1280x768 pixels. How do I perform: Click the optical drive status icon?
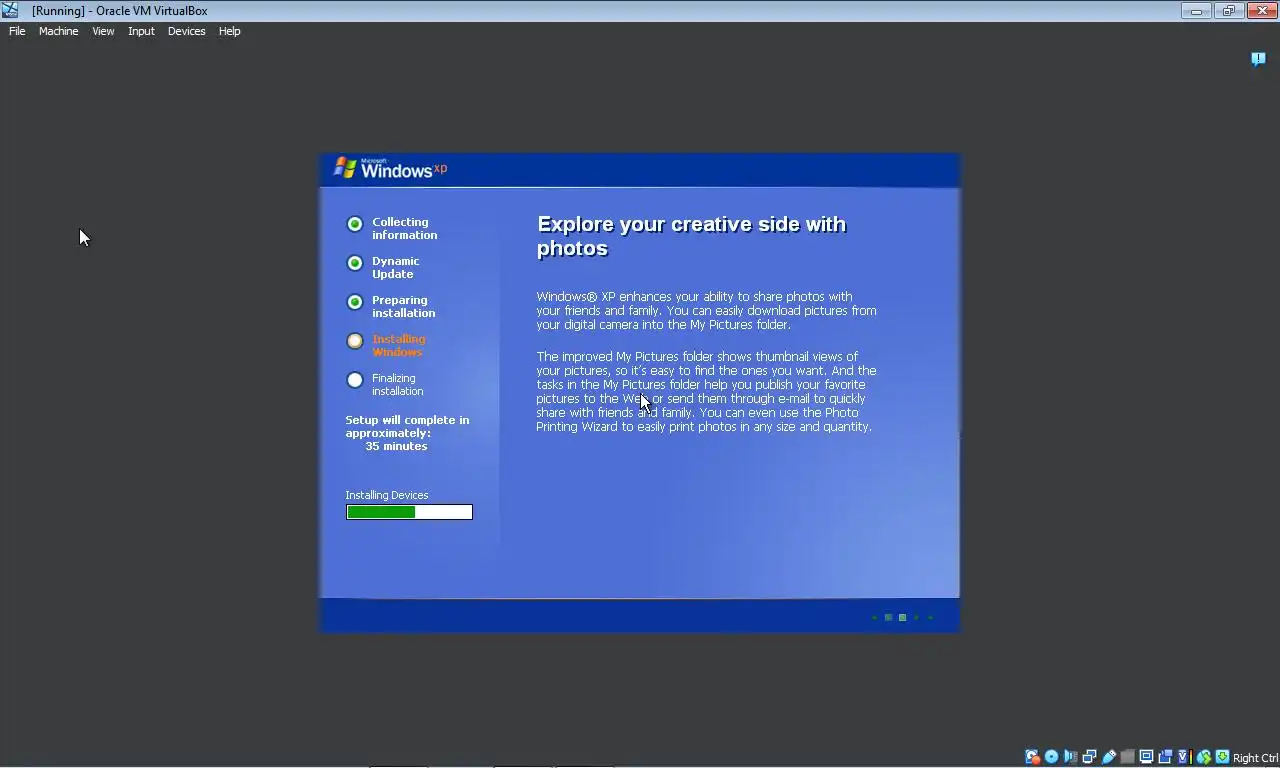(1051, 757)
